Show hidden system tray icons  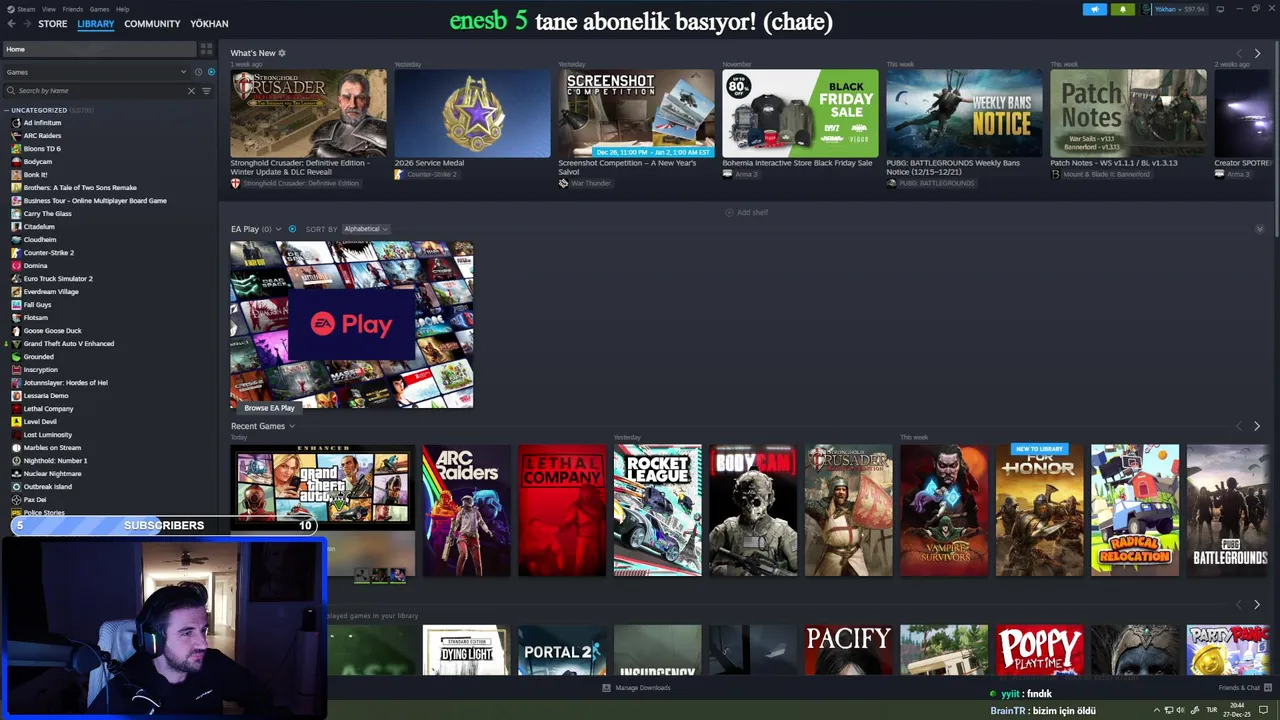coord(1156,710)
